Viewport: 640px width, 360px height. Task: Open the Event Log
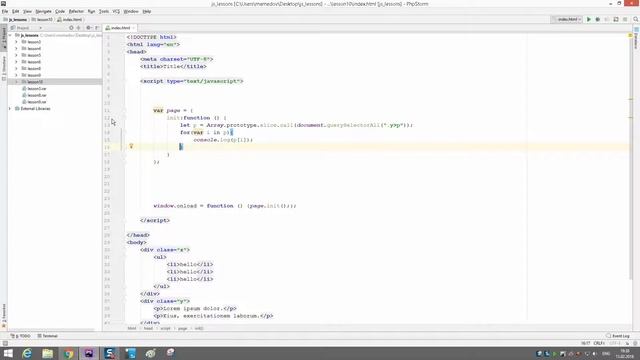618,336
